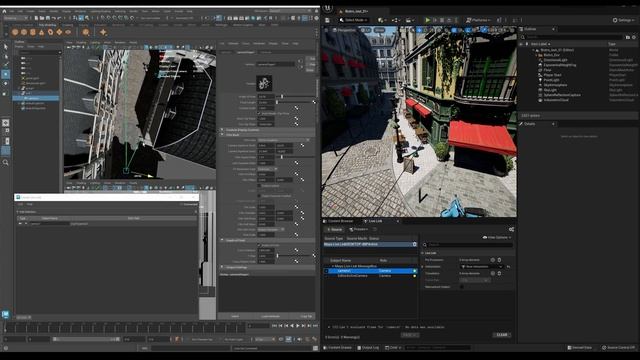
Task: Create a polygon torus from Maya shelf
Action: pyautogui.click(x=50, y=32)
